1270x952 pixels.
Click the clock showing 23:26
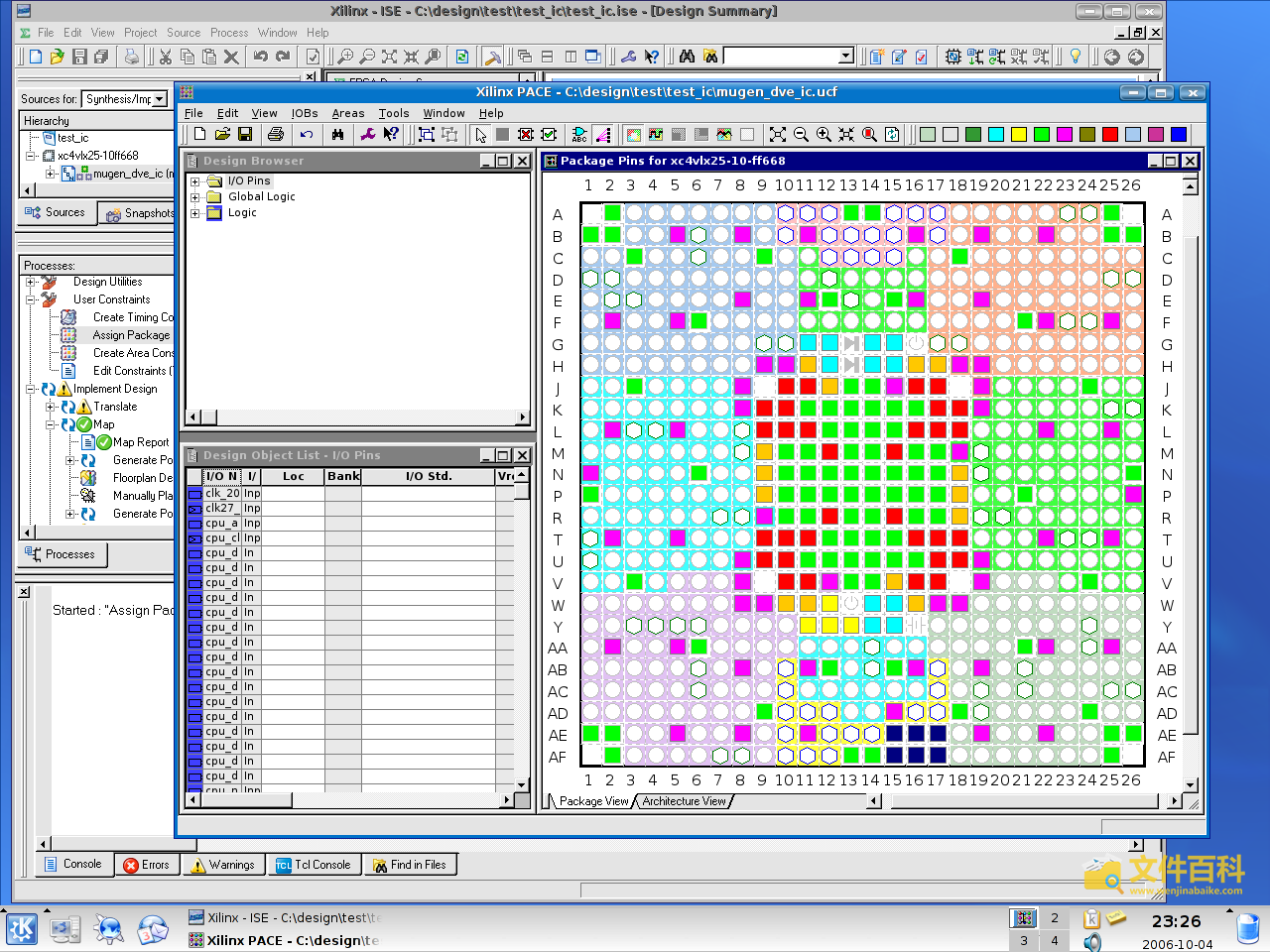click(1177, 922)
